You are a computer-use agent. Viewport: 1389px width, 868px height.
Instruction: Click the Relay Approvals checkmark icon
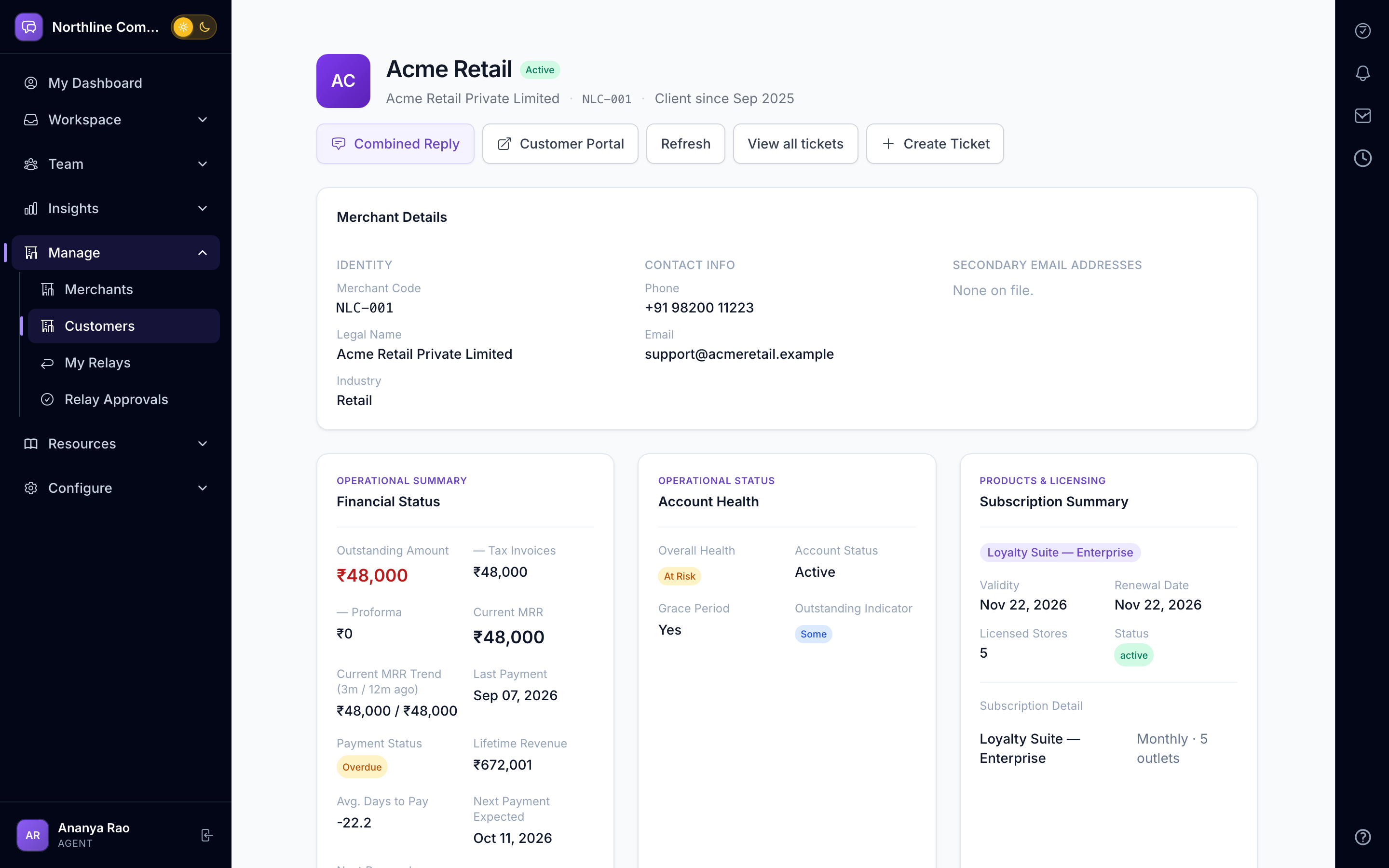tap(48, 400)
